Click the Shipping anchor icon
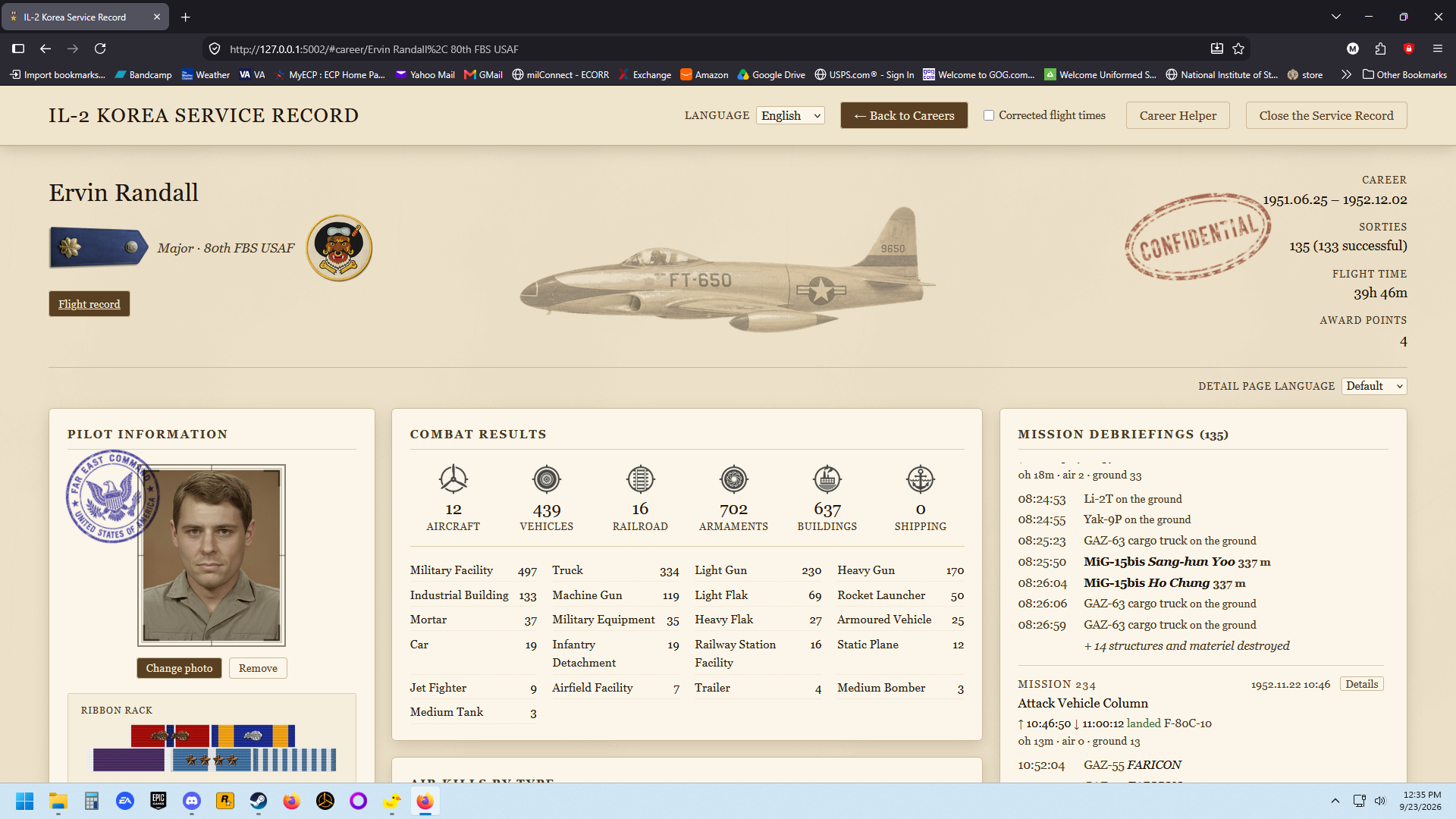This screenshot has width=1456, height=819. pos(920,479)
